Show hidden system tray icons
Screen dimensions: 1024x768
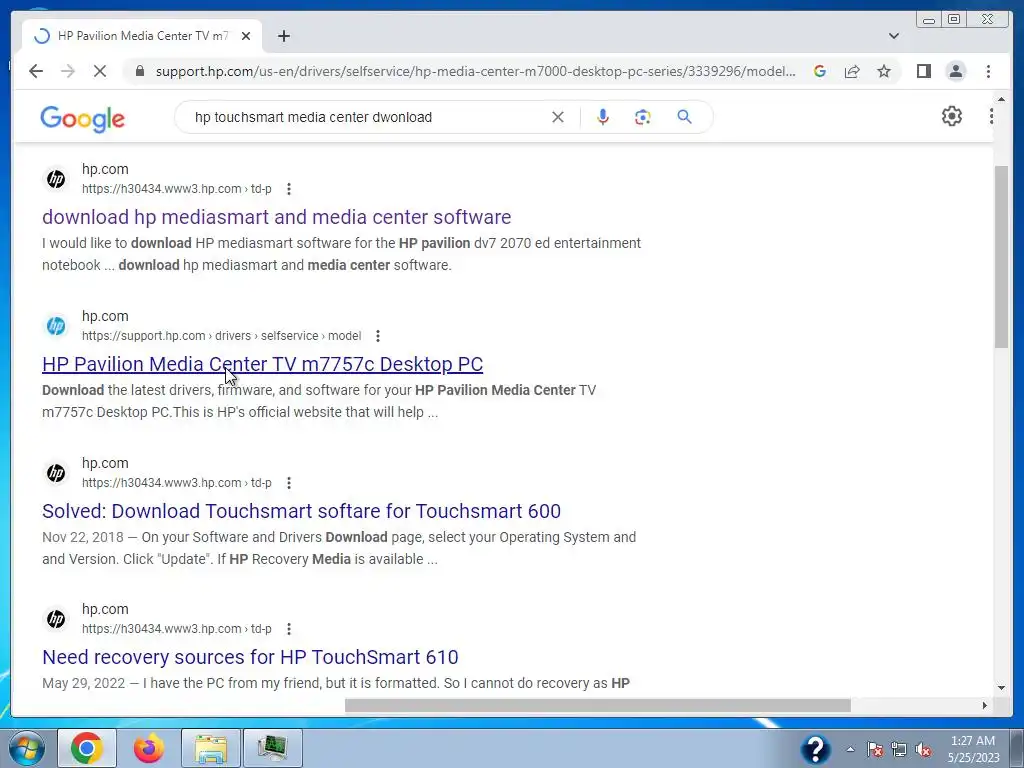coord(850,749)
